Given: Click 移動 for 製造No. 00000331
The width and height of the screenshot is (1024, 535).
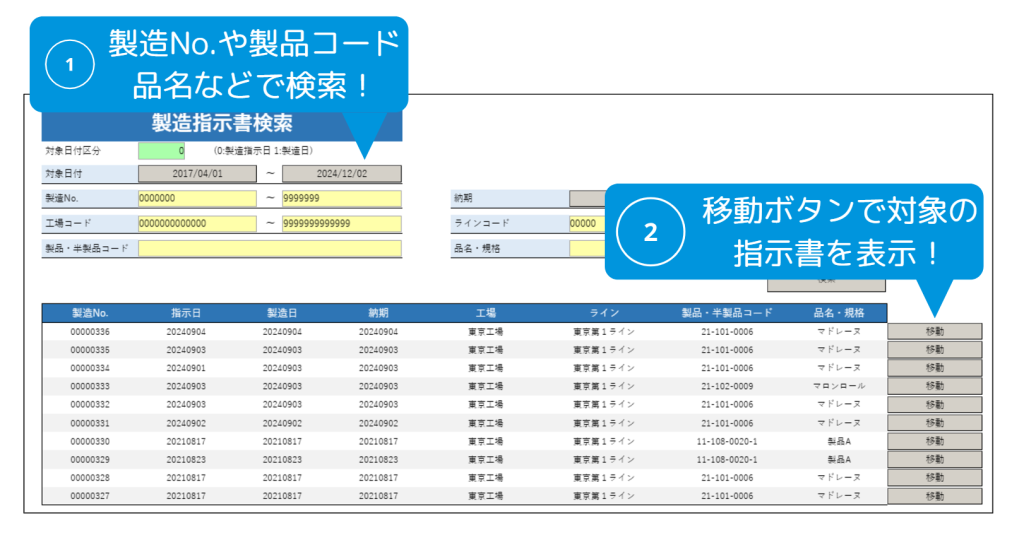Looking at the screenshot, I should click(x=934, y=423).
